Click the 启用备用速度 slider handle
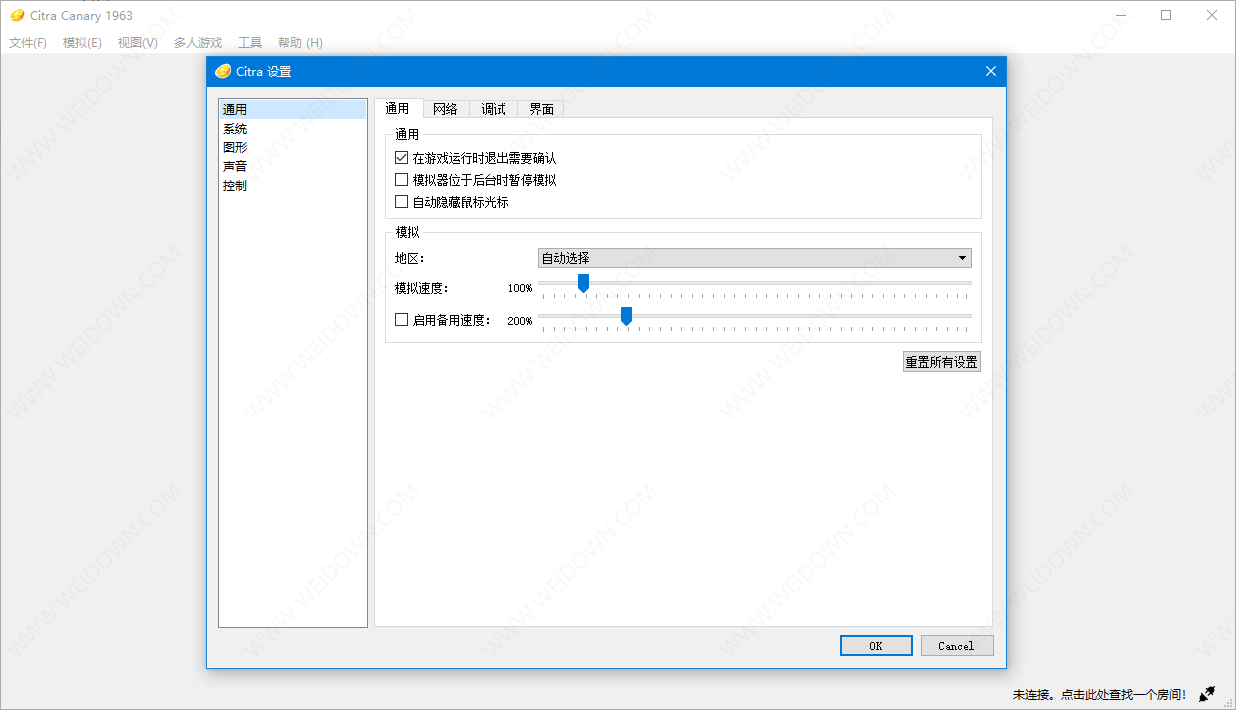This screenshot has width=1236, height=710. click(626, 316)
